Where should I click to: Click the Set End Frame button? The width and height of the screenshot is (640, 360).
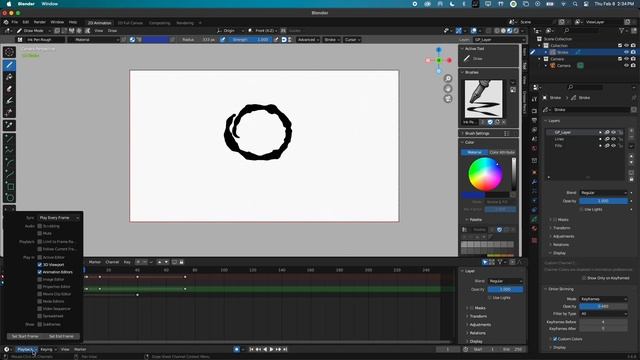coord(62,336)
